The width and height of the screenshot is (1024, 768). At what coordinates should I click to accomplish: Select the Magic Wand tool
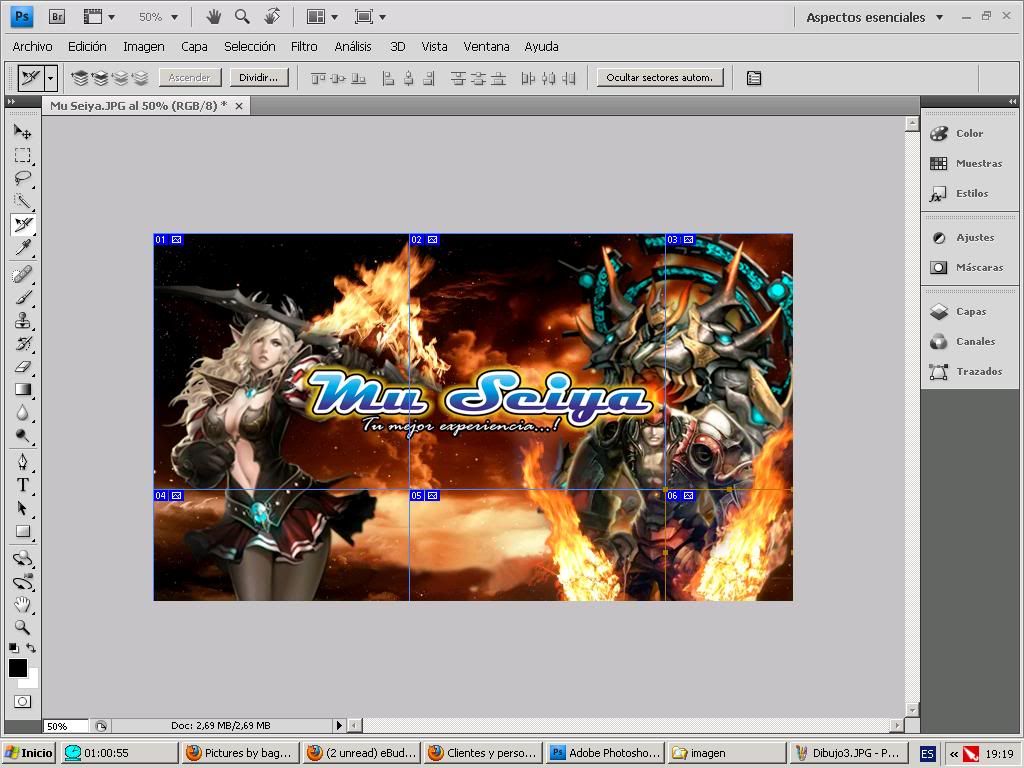click(x=22, y=201)
